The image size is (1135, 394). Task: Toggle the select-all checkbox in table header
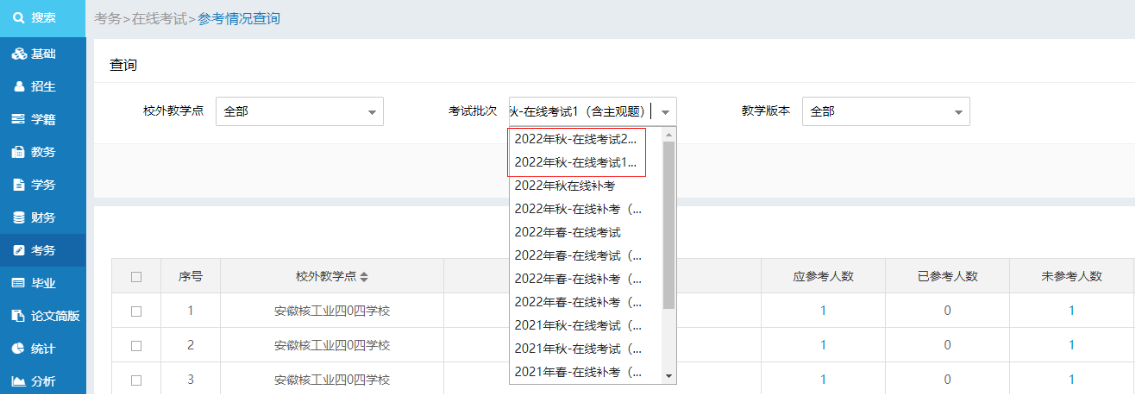(136, 276)
